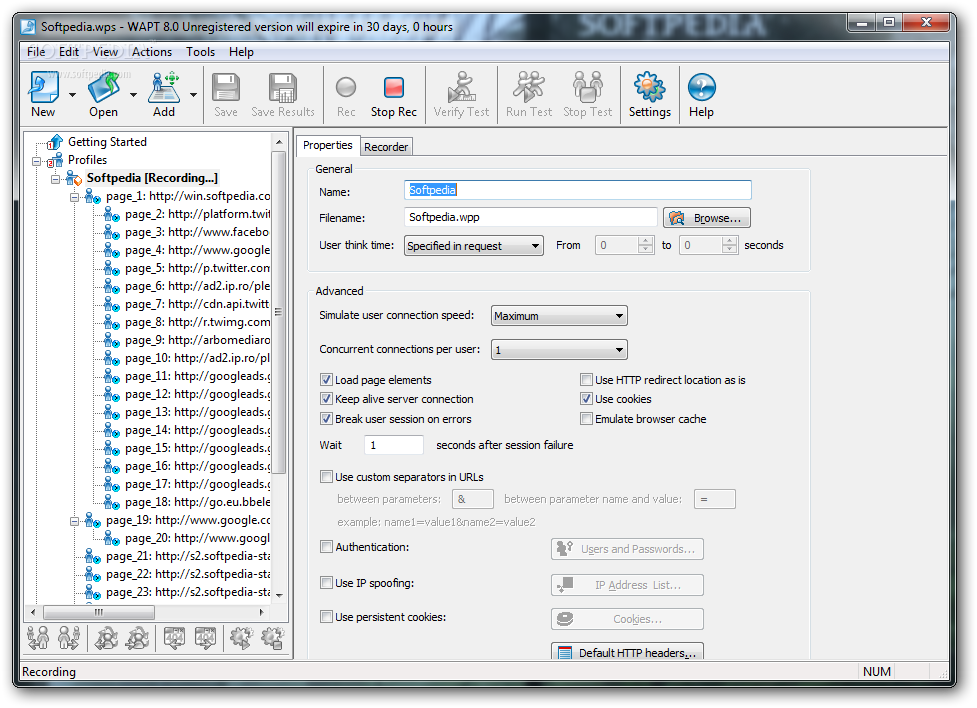The height and width of the screenshot is (708, 977).
Task: Click the Browse... button
Action: [x=707, y=218]
